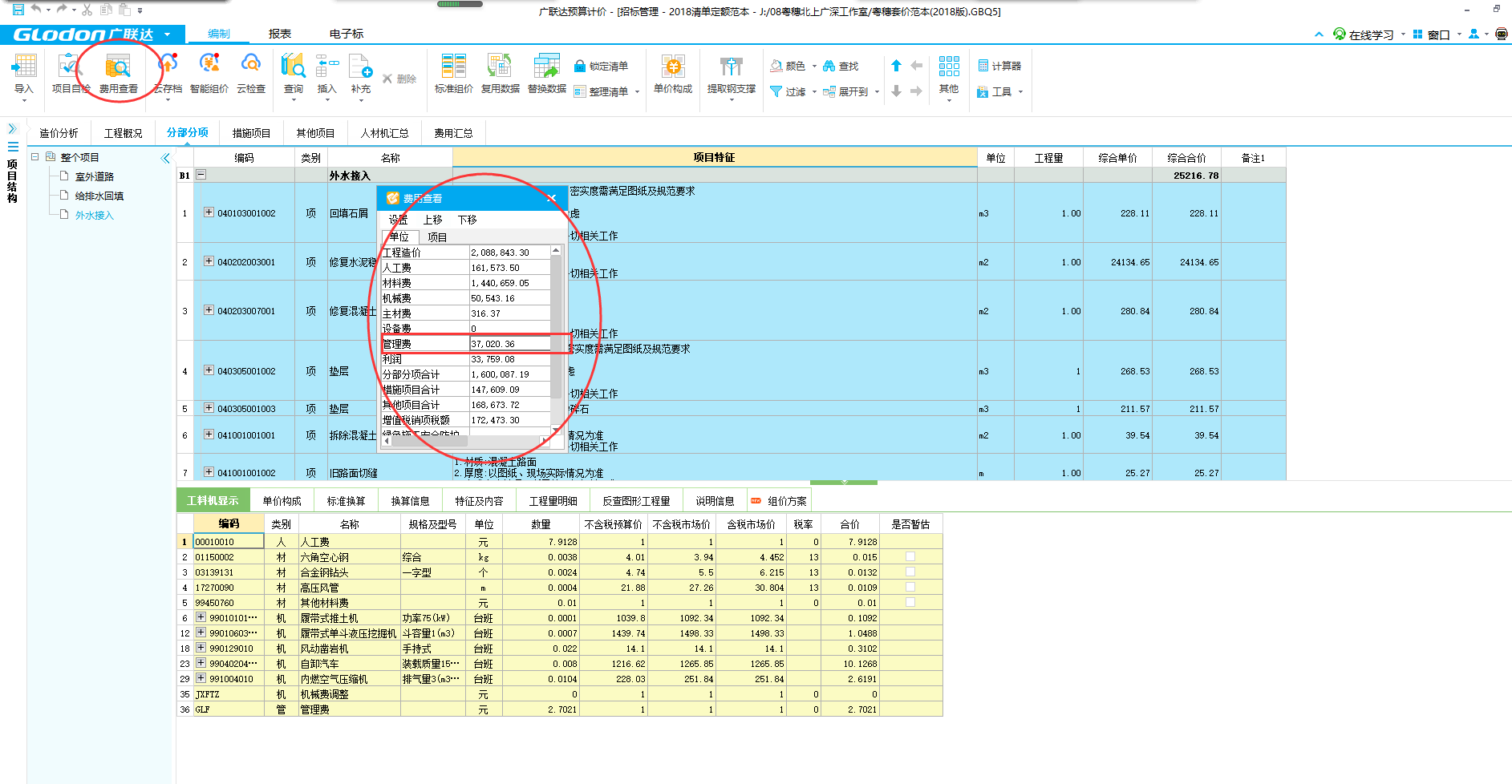Image resolution: width=1512 pixels, height=784 pixels.
Task: Click the 查询 query icon
Action: 294,66
